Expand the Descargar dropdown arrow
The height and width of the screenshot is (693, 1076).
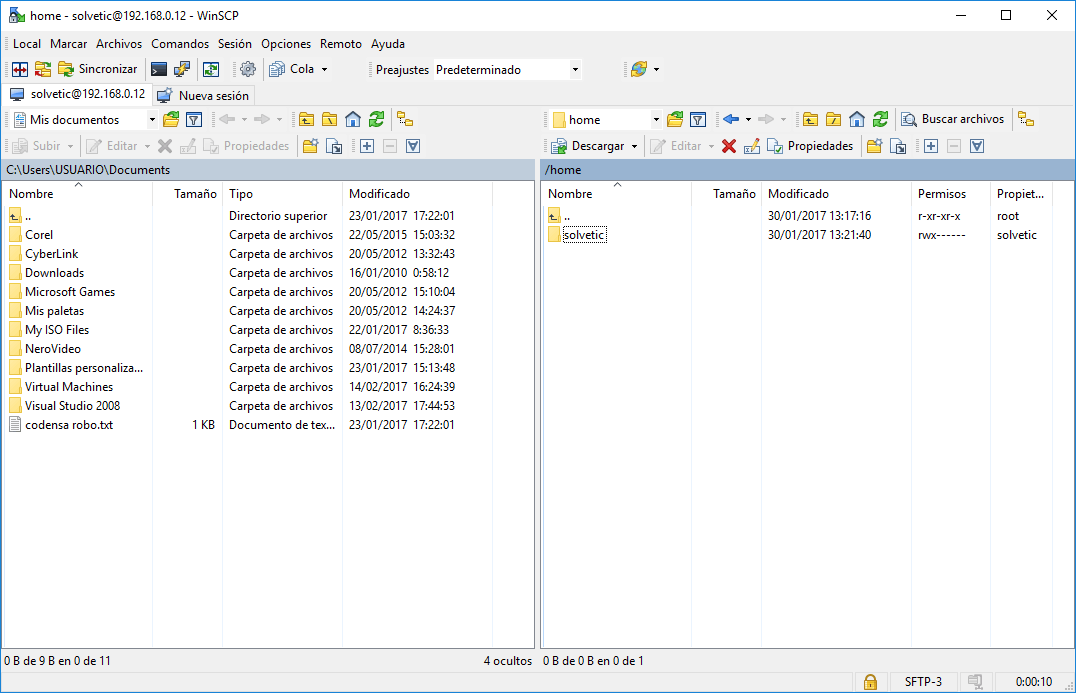pos(634,145)
